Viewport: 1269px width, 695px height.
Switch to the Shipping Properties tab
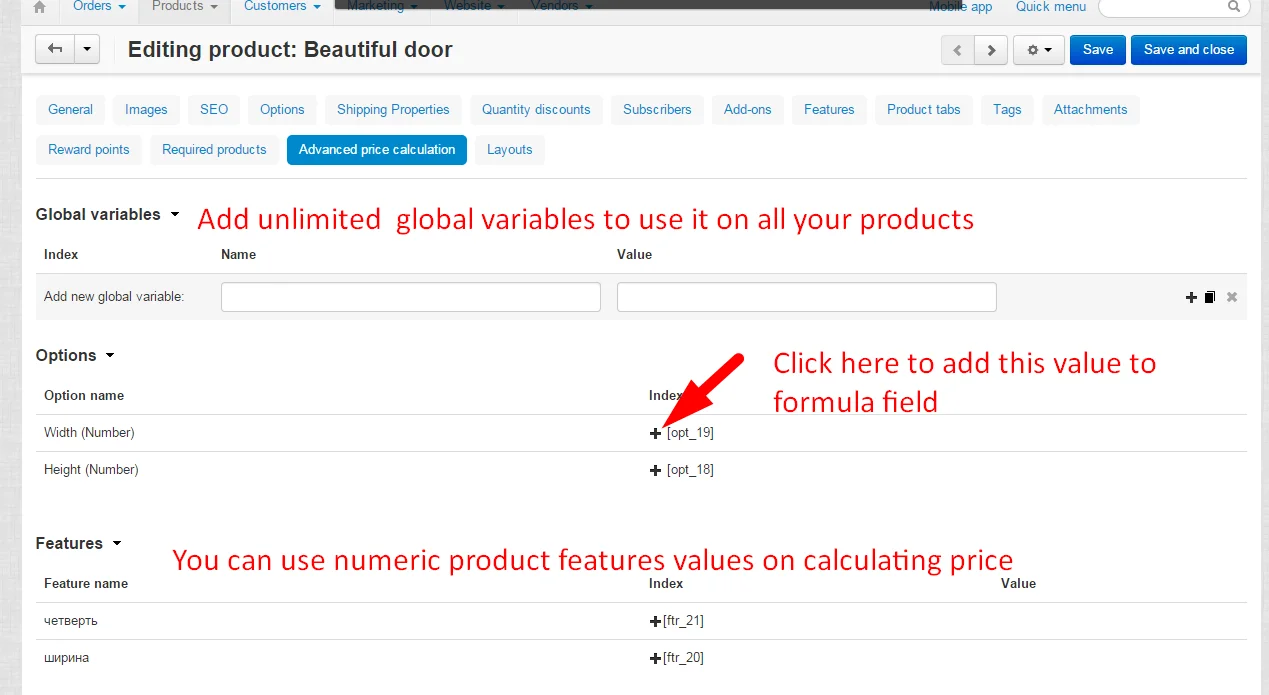point(393,110)
